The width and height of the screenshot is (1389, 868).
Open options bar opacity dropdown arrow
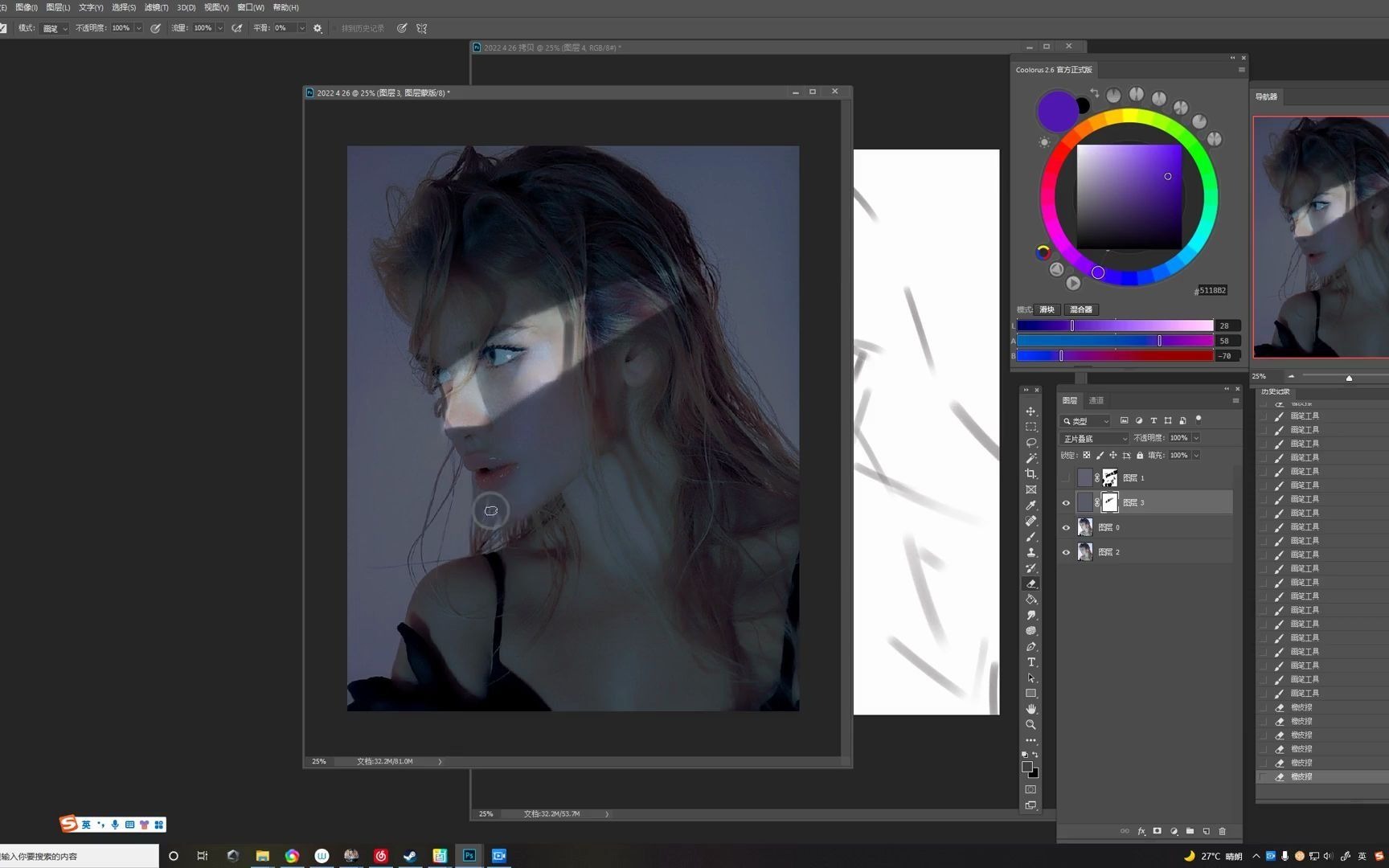pyautogui.click(x=138, y=28)
